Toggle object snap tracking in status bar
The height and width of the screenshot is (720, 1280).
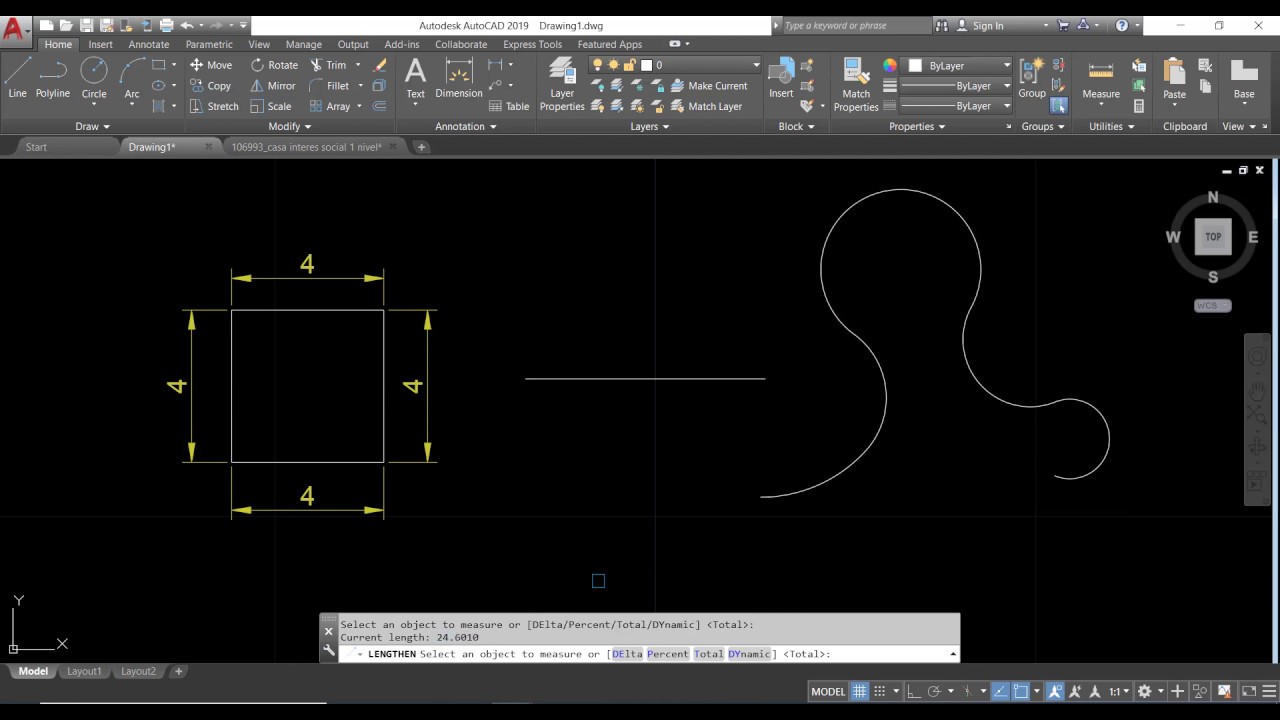tap(999, 691)
